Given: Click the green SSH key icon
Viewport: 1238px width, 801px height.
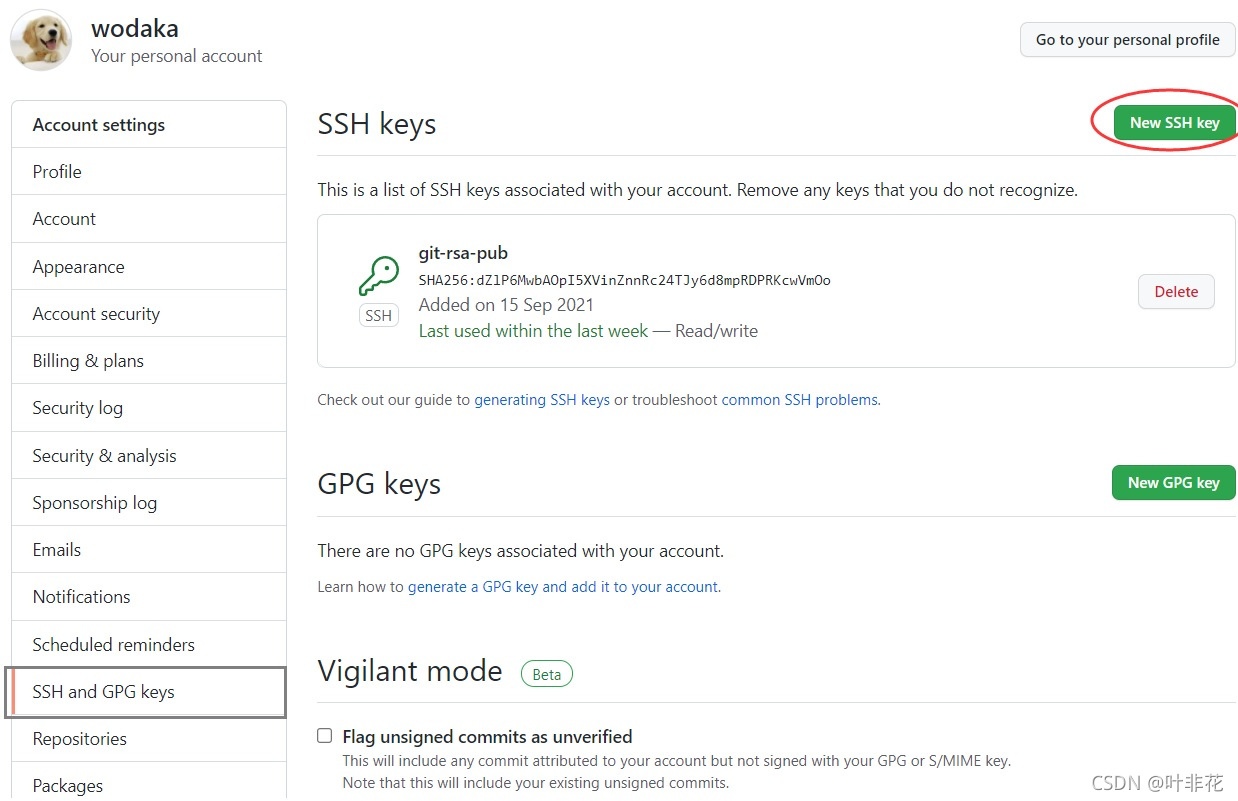Looking at the screenshot, I should 378,276.
